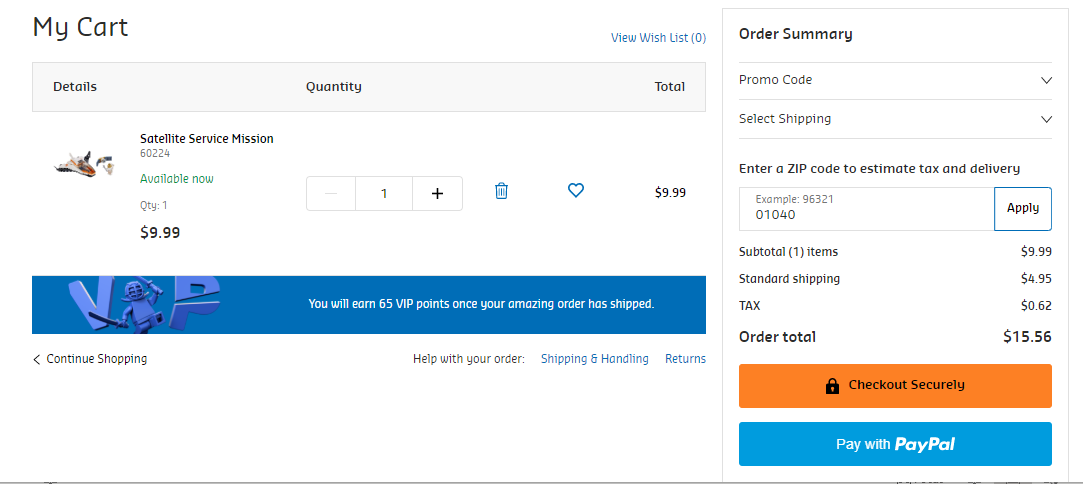Open Shipping & Handling help link

[x=594, y=359]
